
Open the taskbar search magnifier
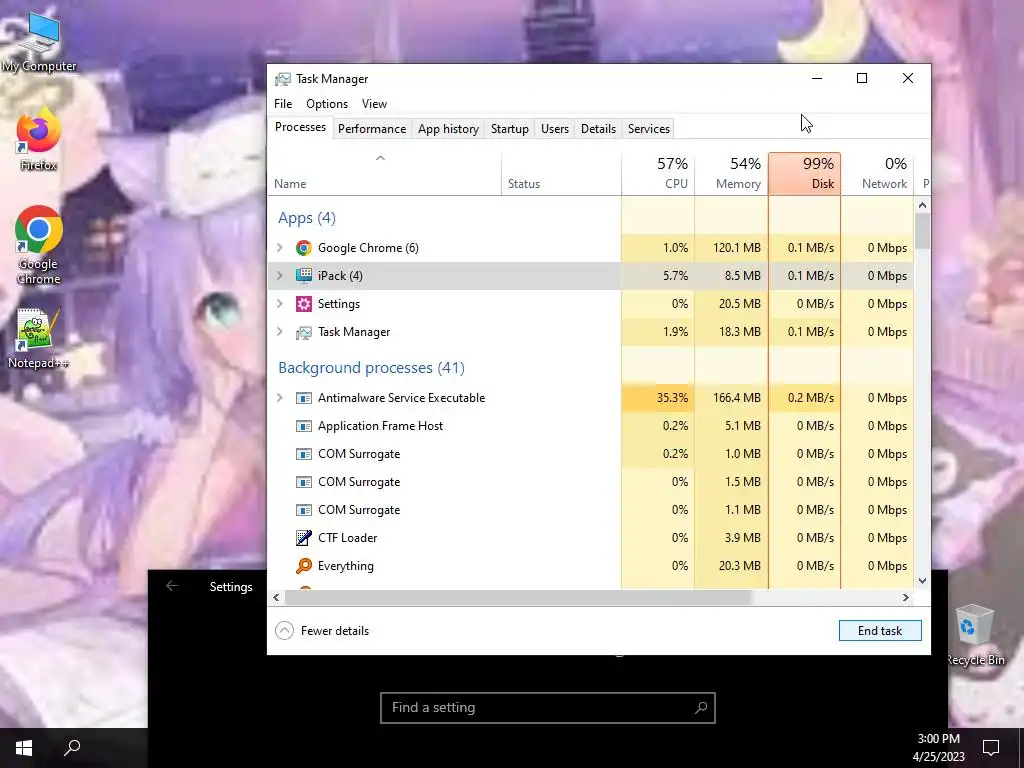tap(72, 748)
